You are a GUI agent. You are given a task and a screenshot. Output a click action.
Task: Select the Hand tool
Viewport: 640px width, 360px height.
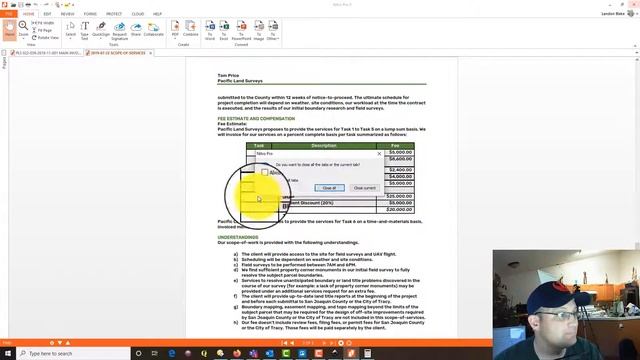(x=9, y=29)
